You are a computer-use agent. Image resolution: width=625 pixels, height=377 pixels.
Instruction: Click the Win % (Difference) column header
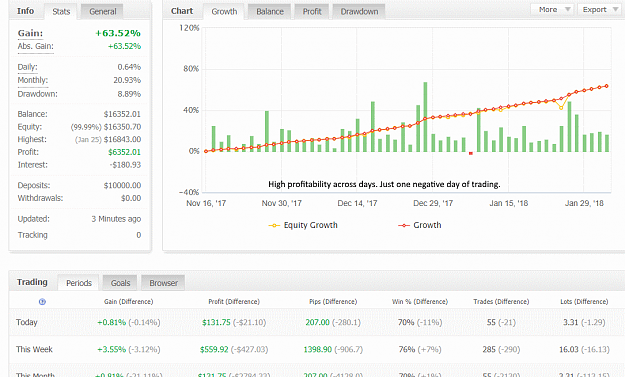[x=420, y=302]
